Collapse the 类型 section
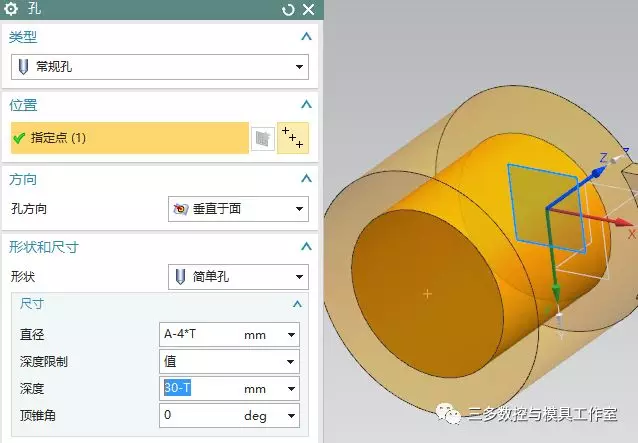 click(x=306, y=37)
